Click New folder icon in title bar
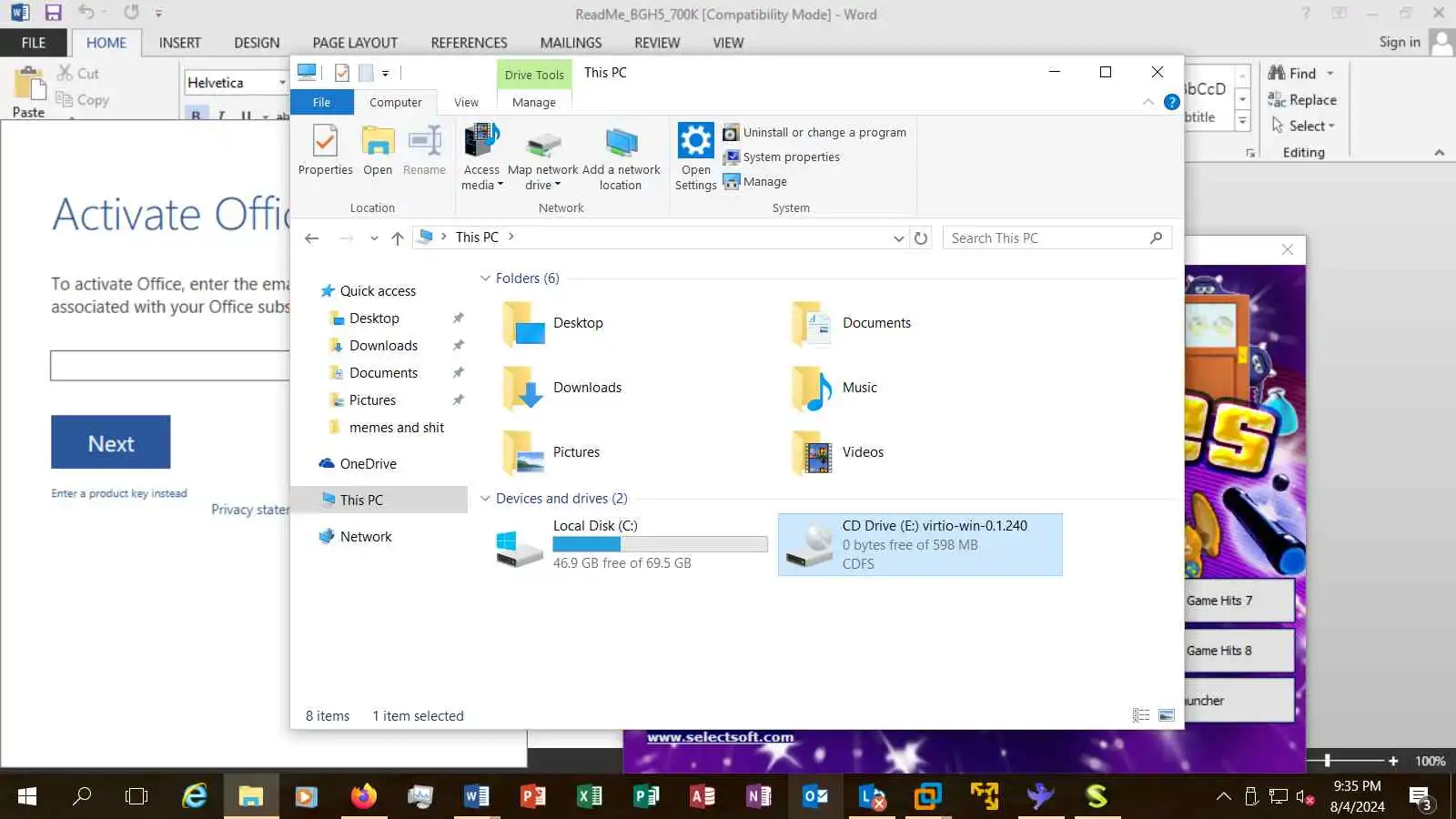Viewport: 1456px width, 819px height. tap(366, 73)
